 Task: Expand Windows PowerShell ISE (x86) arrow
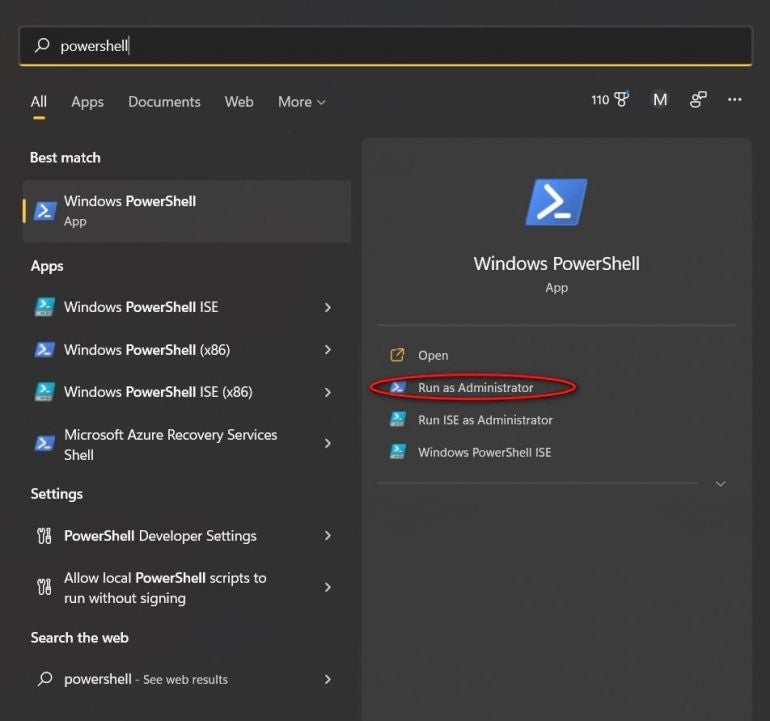coord(328,392)
